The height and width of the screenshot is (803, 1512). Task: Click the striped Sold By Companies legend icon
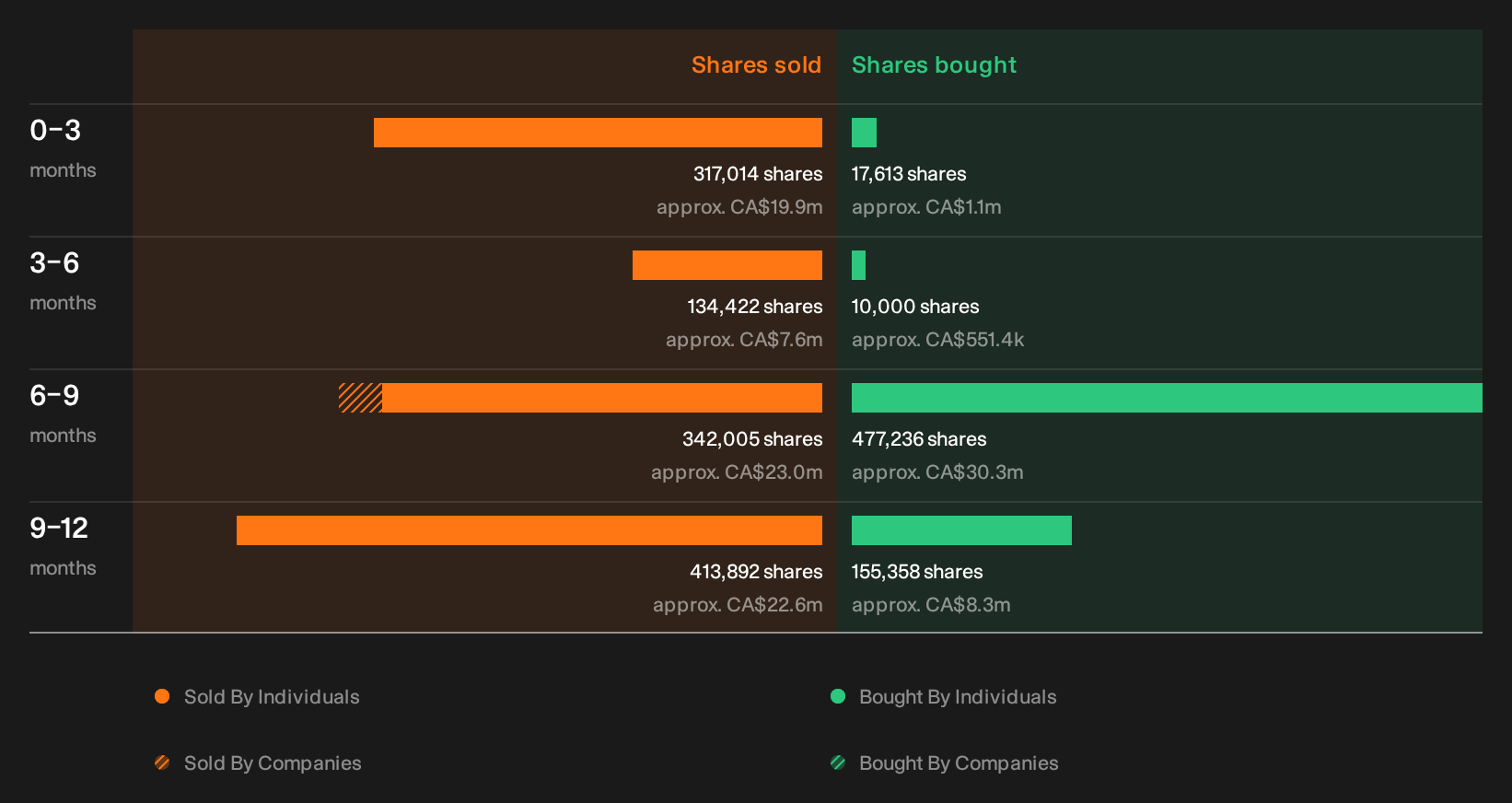tap(162, 762)
